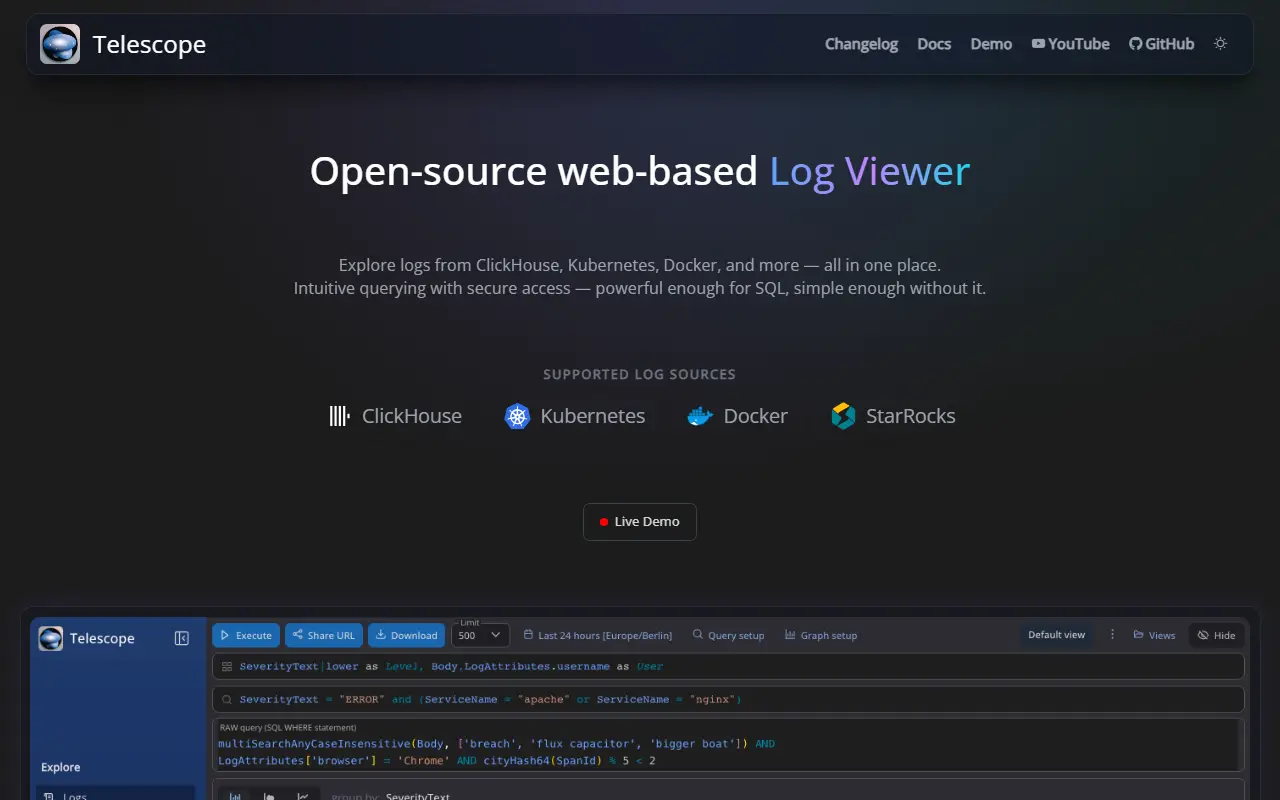
Task: Click the StarRocks logo icon
Action: coord(843,416)
